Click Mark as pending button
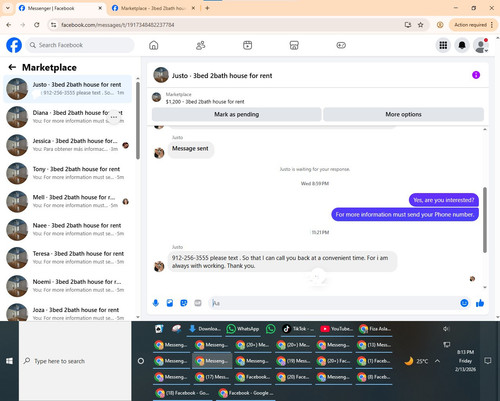500x401 pixels. [x=237, y=114]
